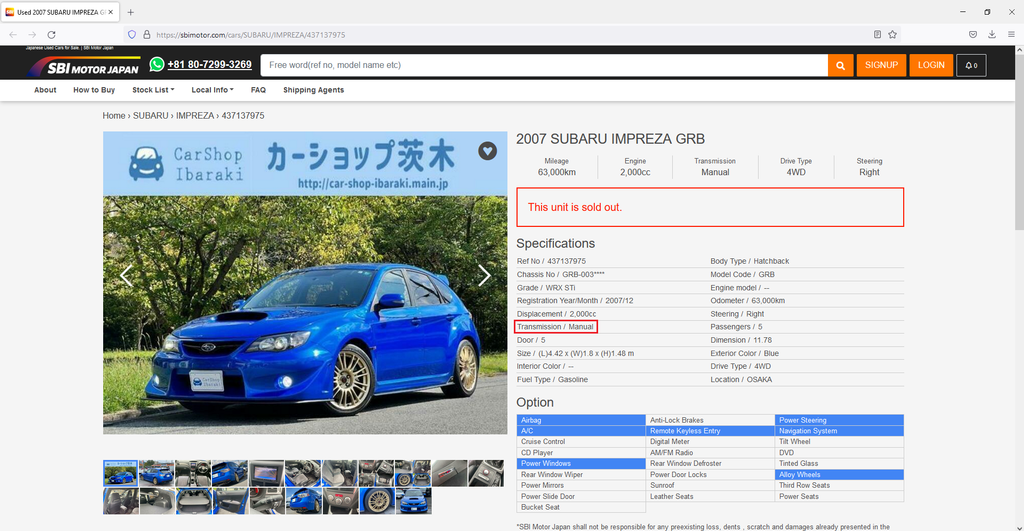Open IMPREZA breadcrumb link

pyautogui.click(x=195, y=116)
